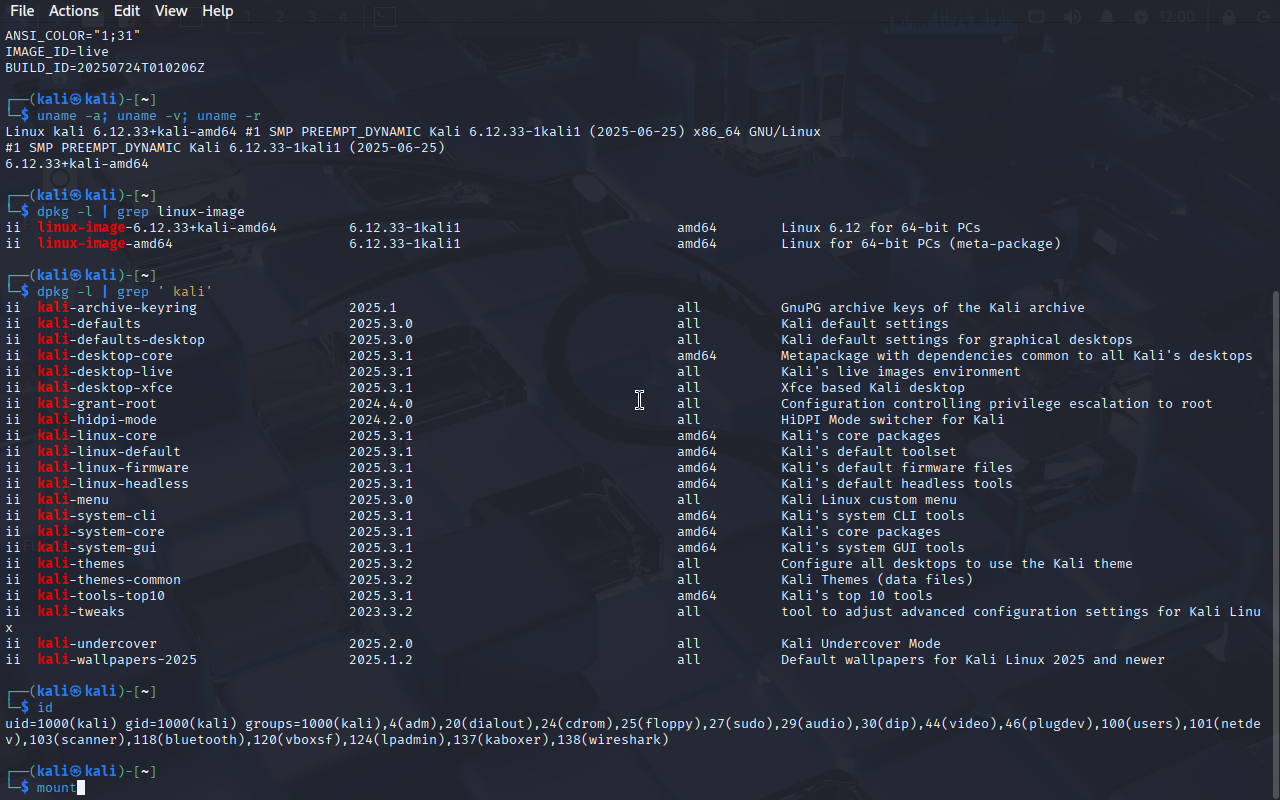1280x800 pixels.
Task: Click the linux-image-6.12.33+kali-amd64 package name
Action: point(157,228)
